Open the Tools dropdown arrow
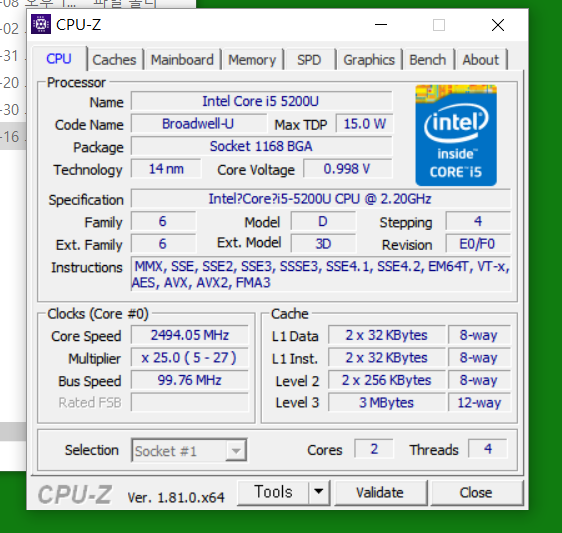 [318, 492]
